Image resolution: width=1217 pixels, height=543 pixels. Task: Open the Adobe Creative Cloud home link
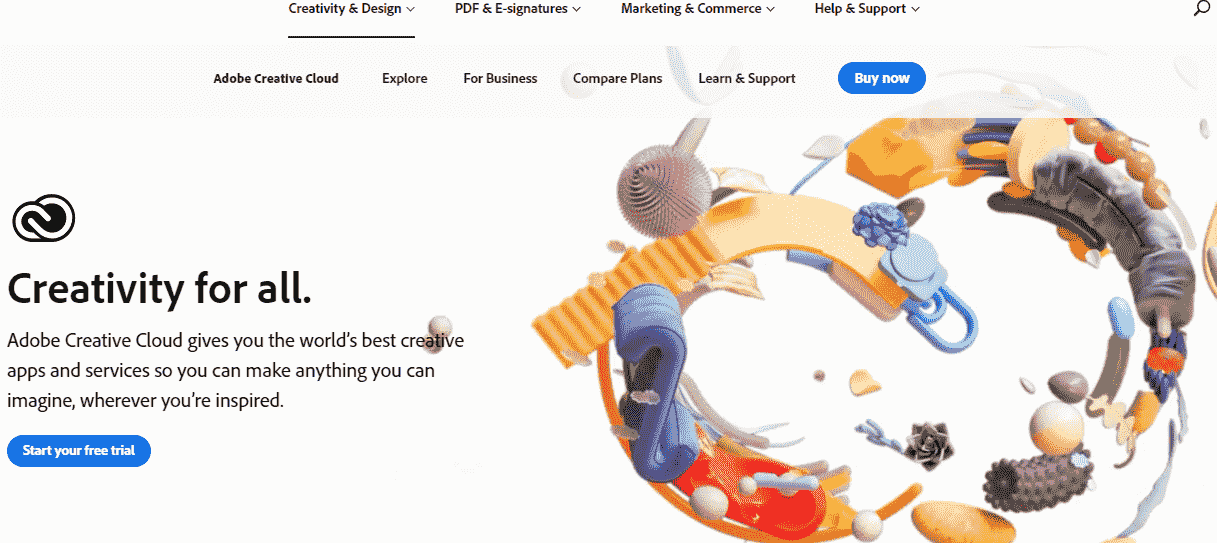(x=276, y=78)
